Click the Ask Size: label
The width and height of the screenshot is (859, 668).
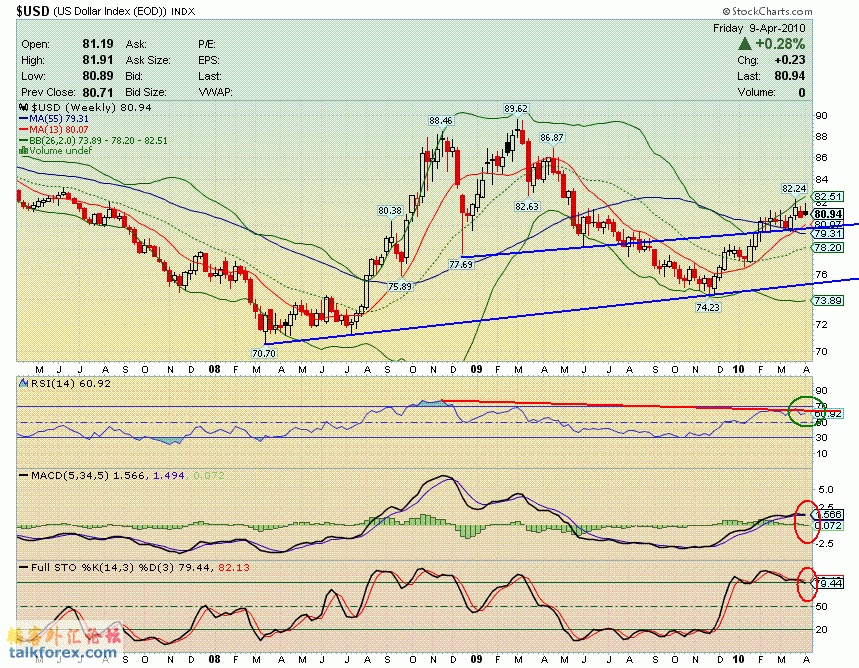click(148, 60)
